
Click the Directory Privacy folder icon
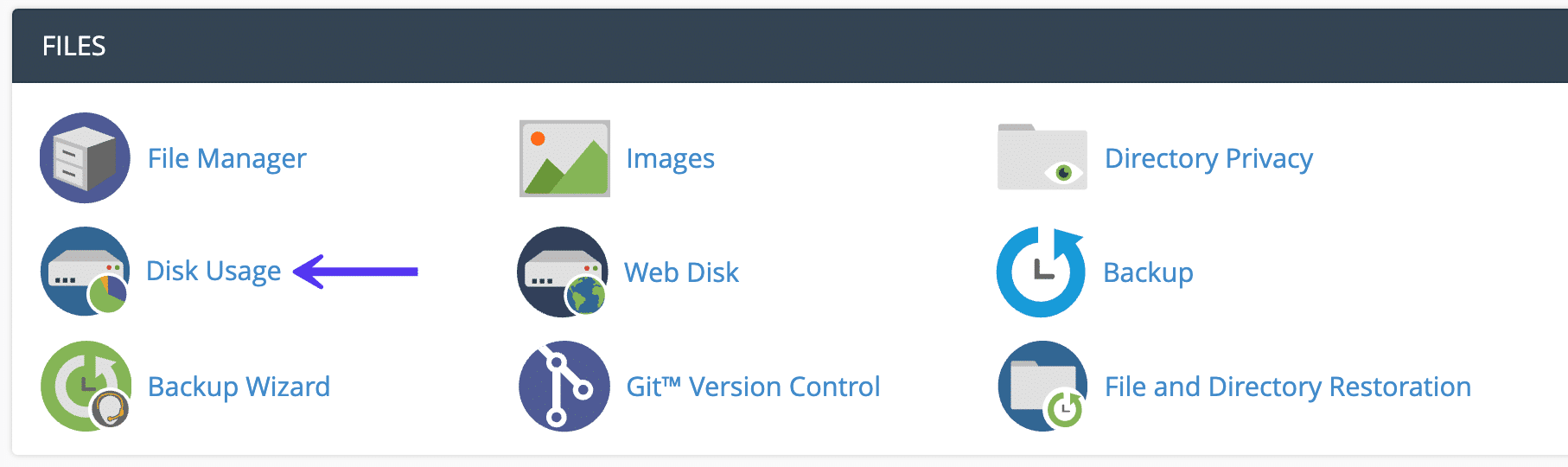point(1042,158)
